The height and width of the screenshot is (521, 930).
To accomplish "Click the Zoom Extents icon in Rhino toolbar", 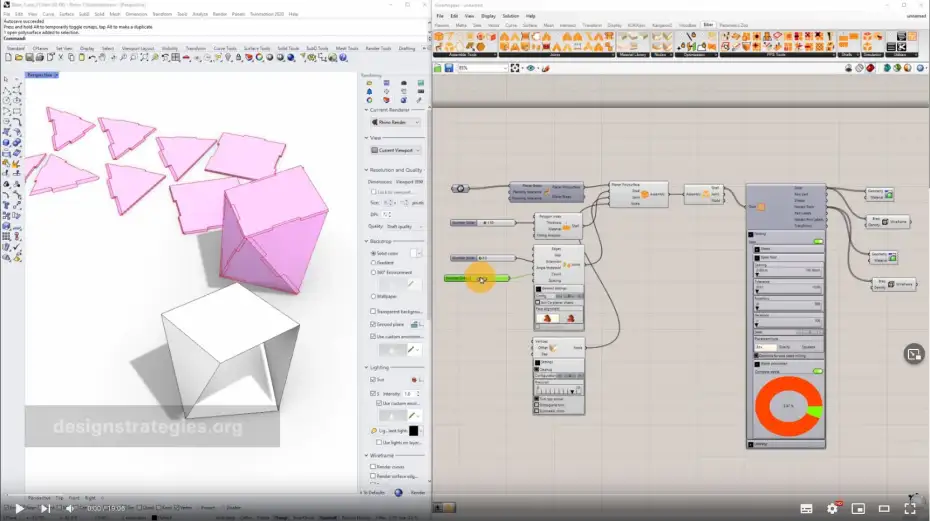I will tap(144, 58).
